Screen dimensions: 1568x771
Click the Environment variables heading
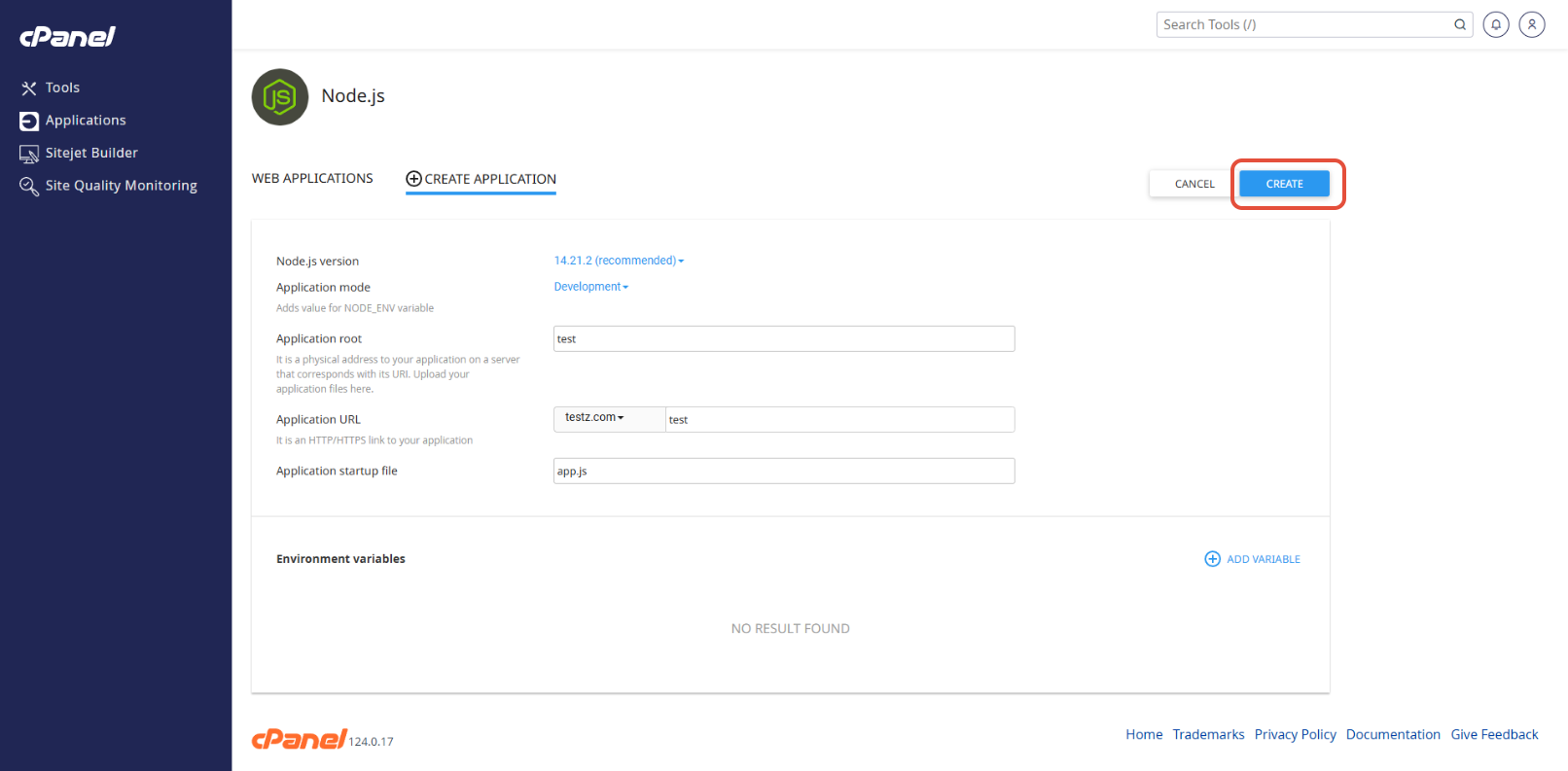[x=340, y=559]
